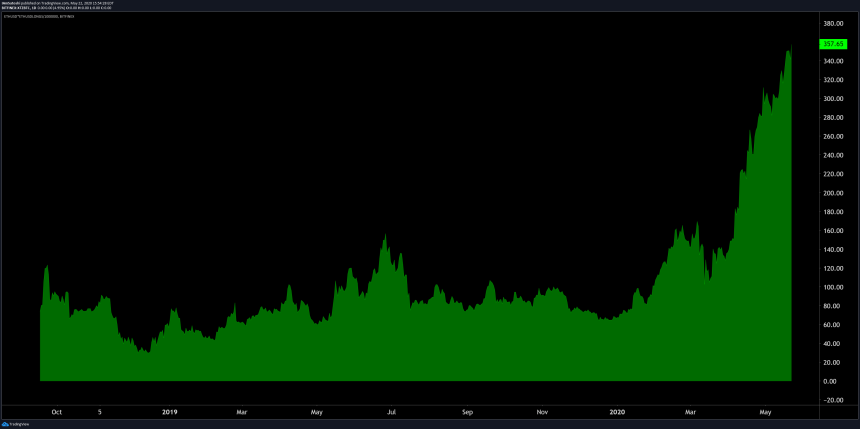The height and width of the screenshot is (429, 860).
Task: Click the 2020 label on time axis
Action: [x=616, y=411]
